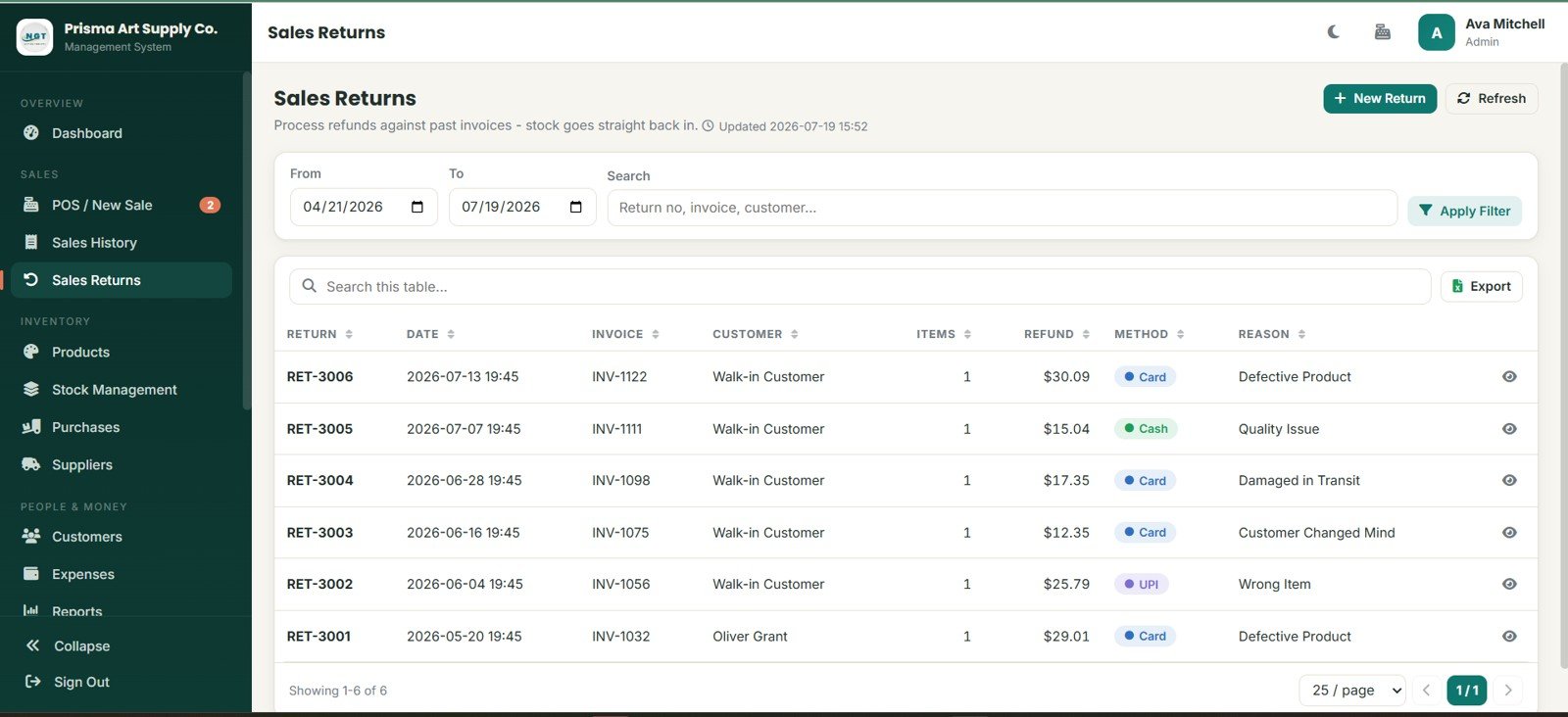Viewport: 1568px width, 717px height.
Task: Sort by CUSTOMER column
Action: (756, 334)
